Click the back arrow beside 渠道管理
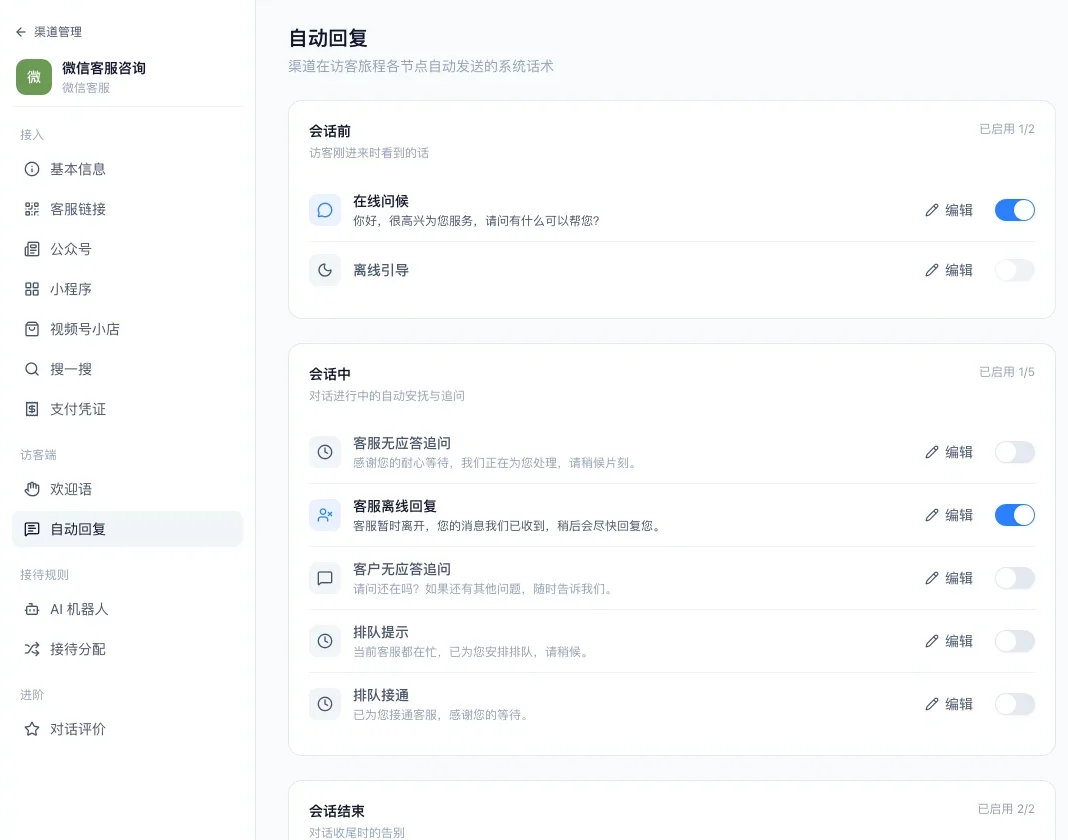 click(20, 32)
